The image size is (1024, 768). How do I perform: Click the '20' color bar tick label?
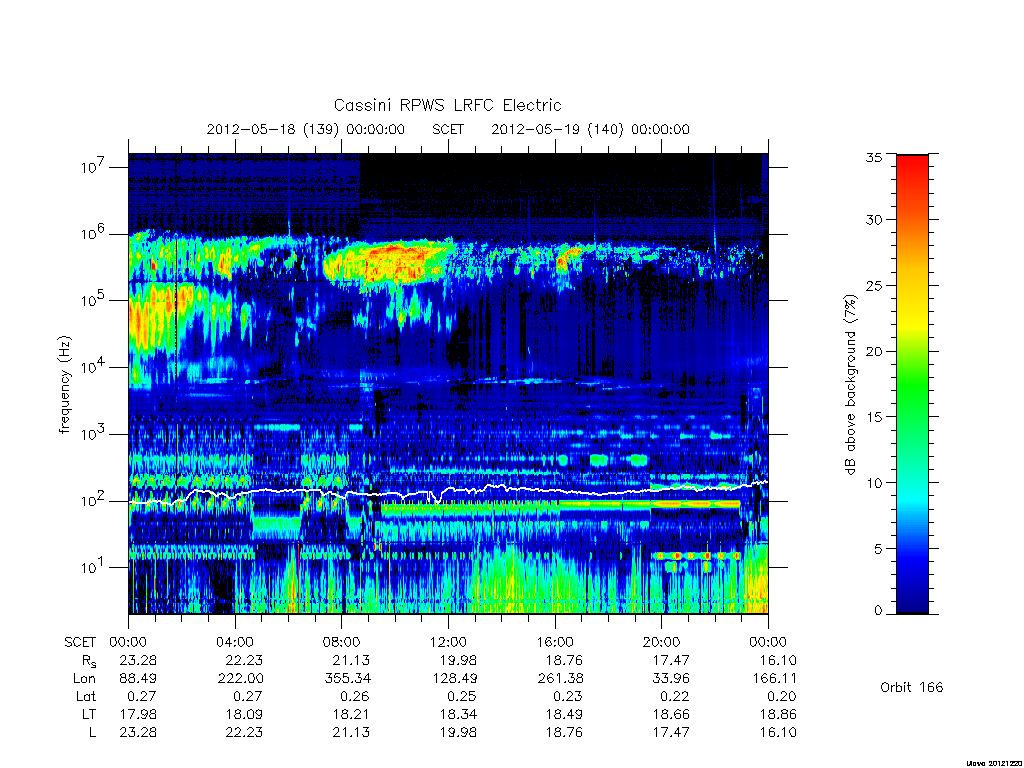[874, 351]
